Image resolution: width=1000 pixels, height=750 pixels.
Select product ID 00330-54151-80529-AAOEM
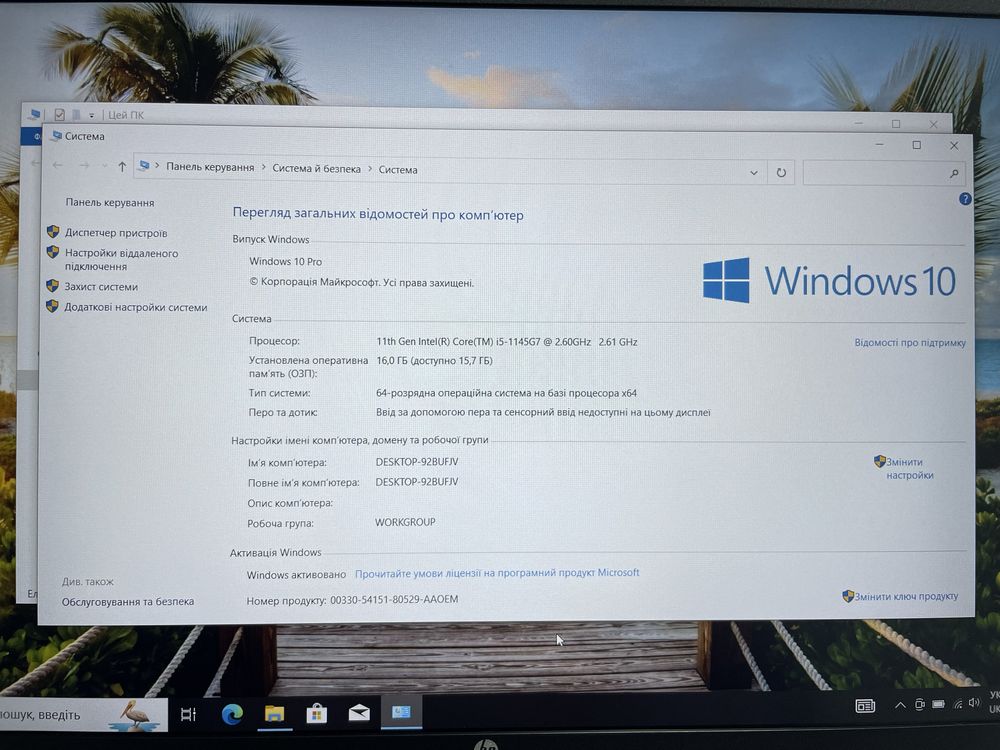tap(394, 599)
